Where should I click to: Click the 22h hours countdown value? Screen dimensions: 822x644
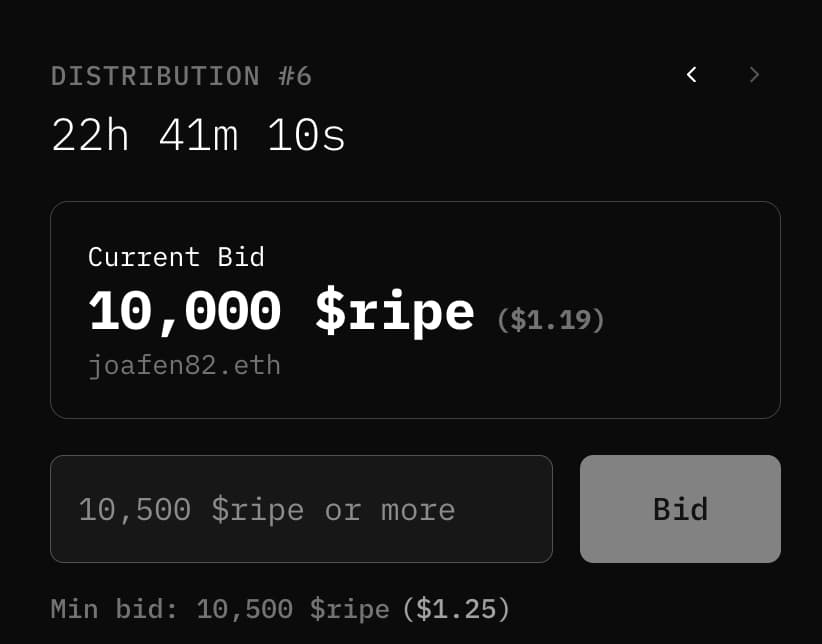click(90, 135)
